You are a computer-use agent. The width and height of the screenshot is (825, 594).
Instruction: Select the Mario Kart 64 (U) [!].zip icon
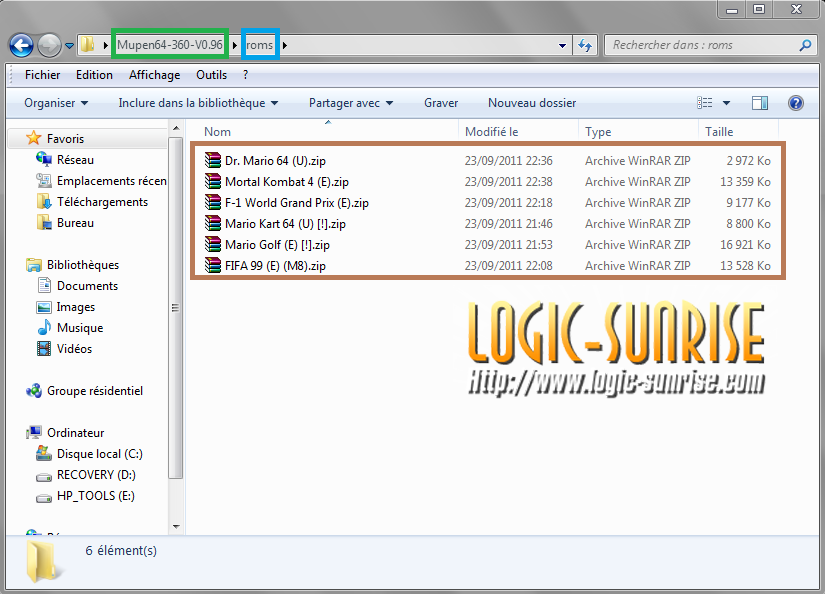(213, 223)
